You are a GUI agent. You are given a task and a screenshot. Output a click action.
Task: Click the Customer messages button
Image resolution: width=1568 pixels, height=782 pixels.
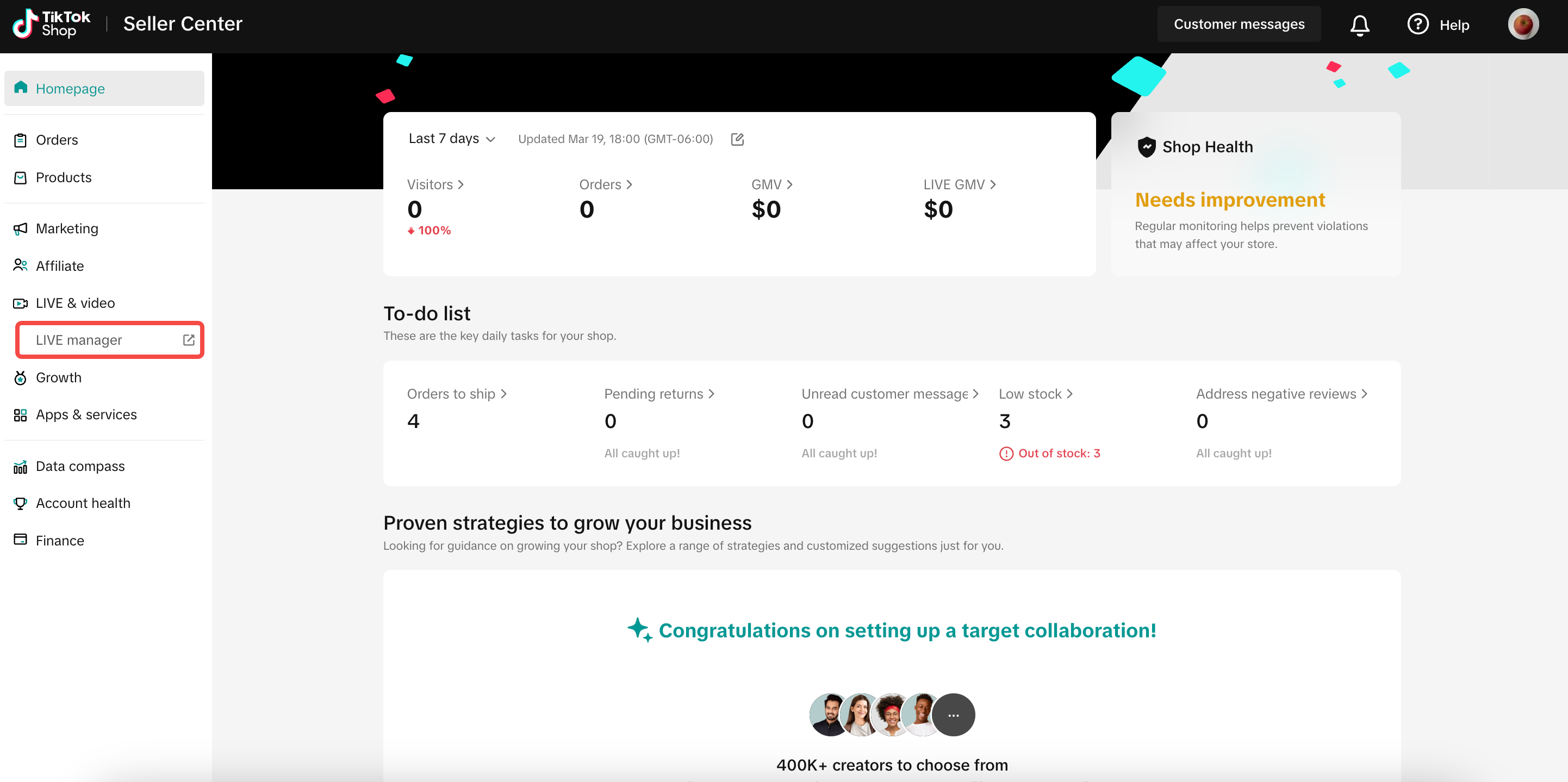[x=1239, y=24]
